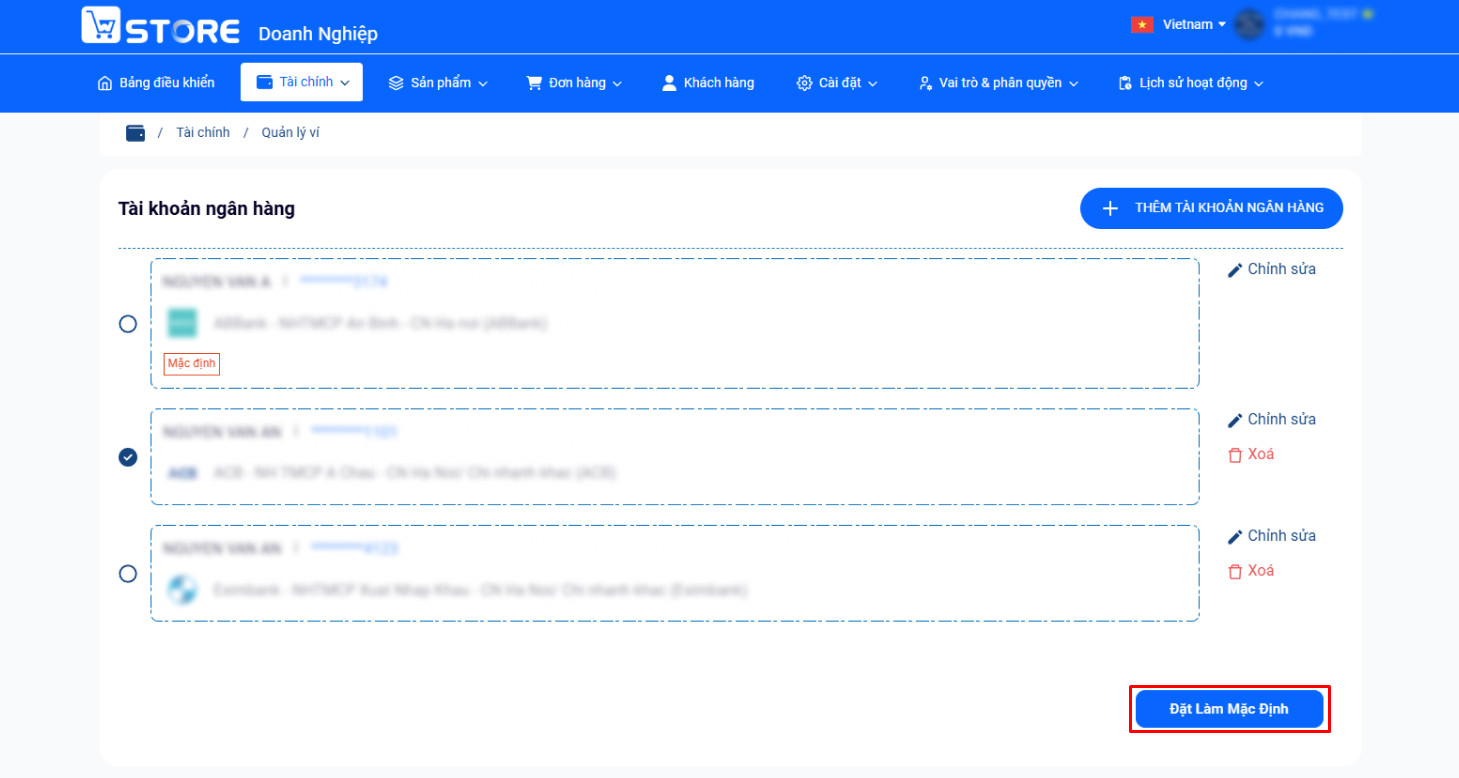Click the role icon of Vai trò & phân quyền

(x=925, y=83)
